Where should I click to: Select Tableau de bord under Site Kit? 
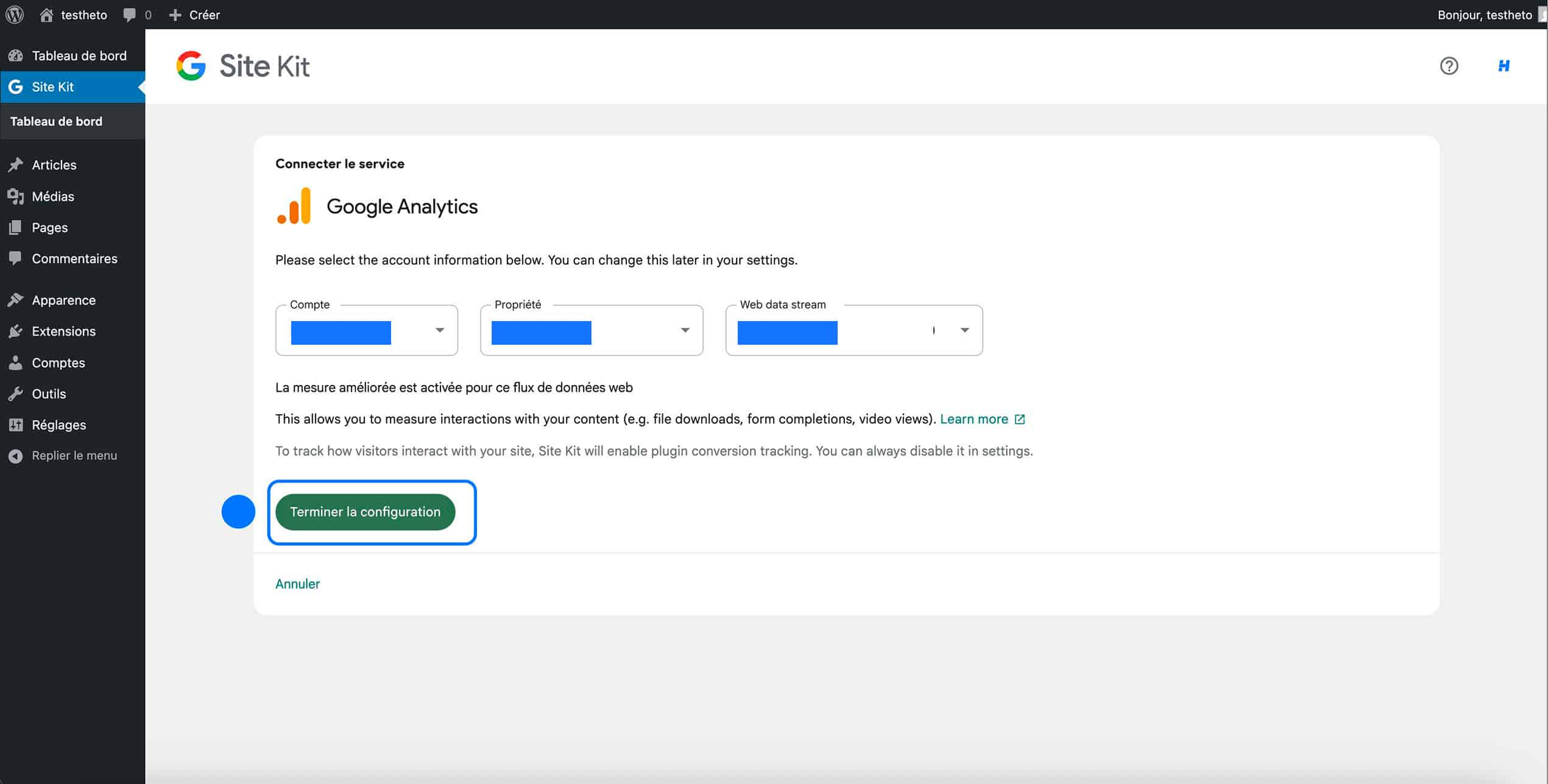coord(56,121)
